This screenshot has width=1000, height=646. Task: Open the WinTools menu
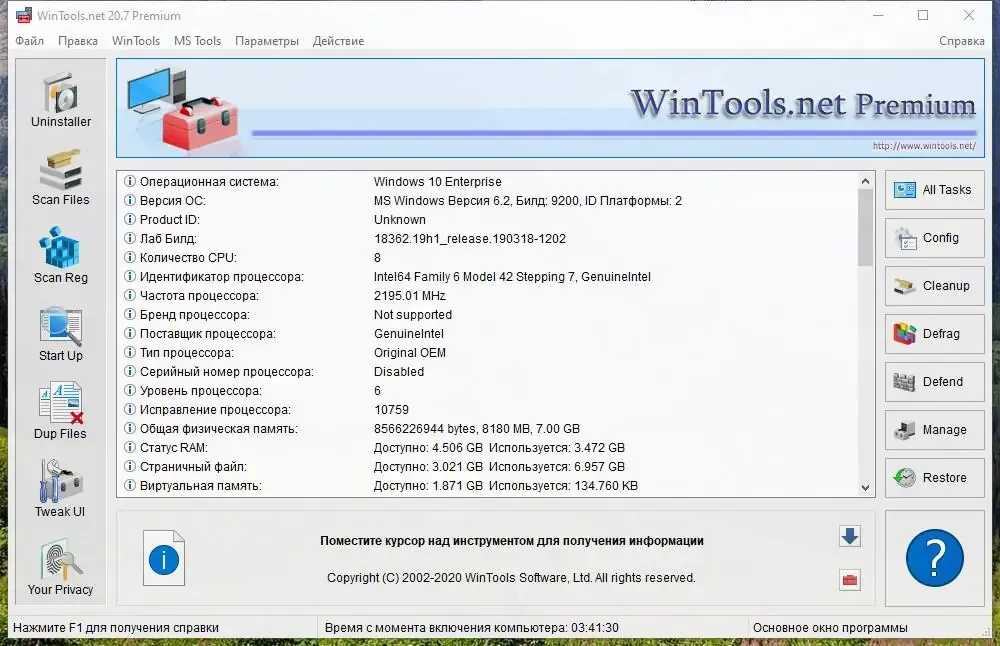click(x=136, y=41)
